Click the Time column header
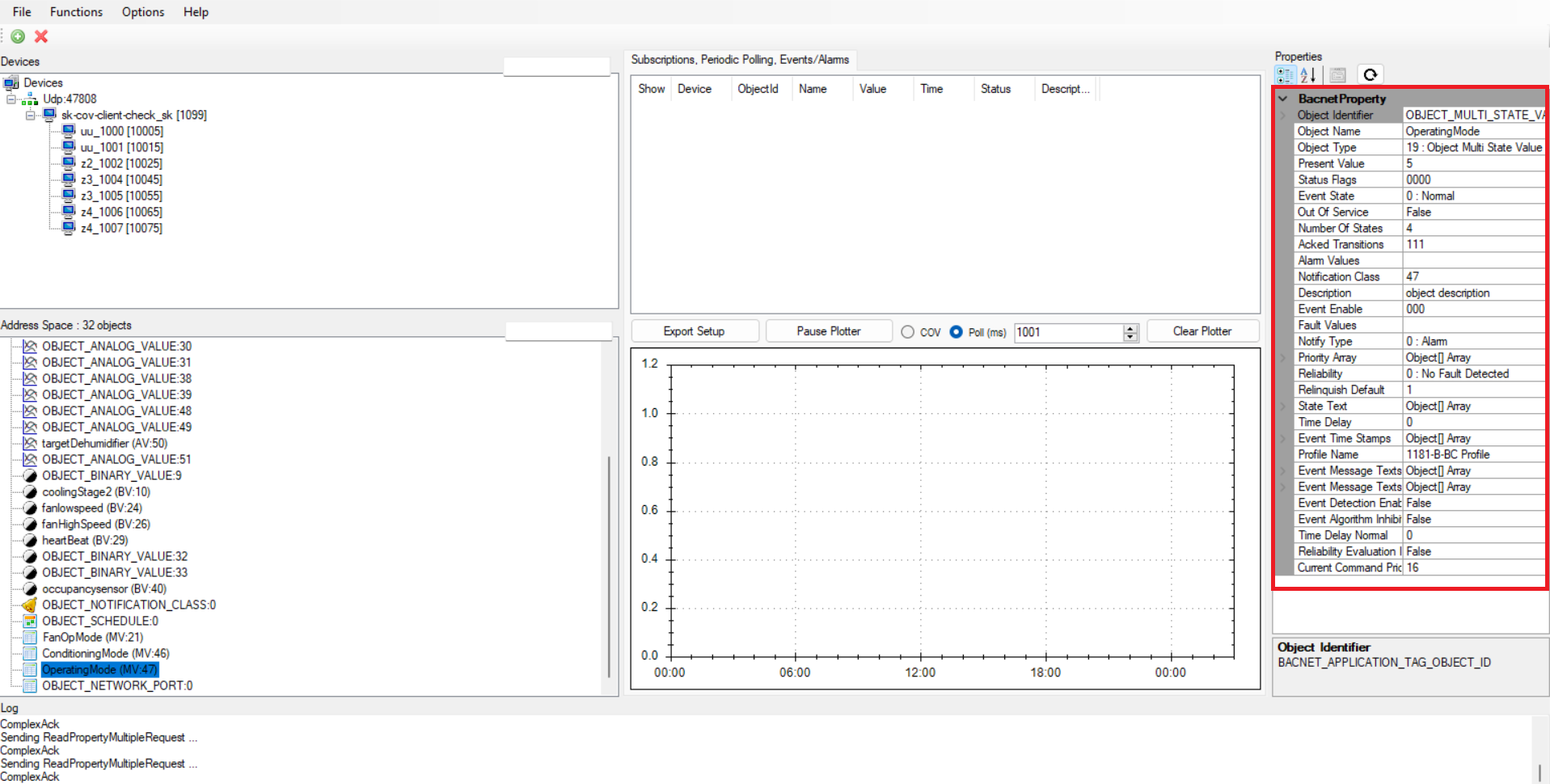 click(x=944, y=89)
